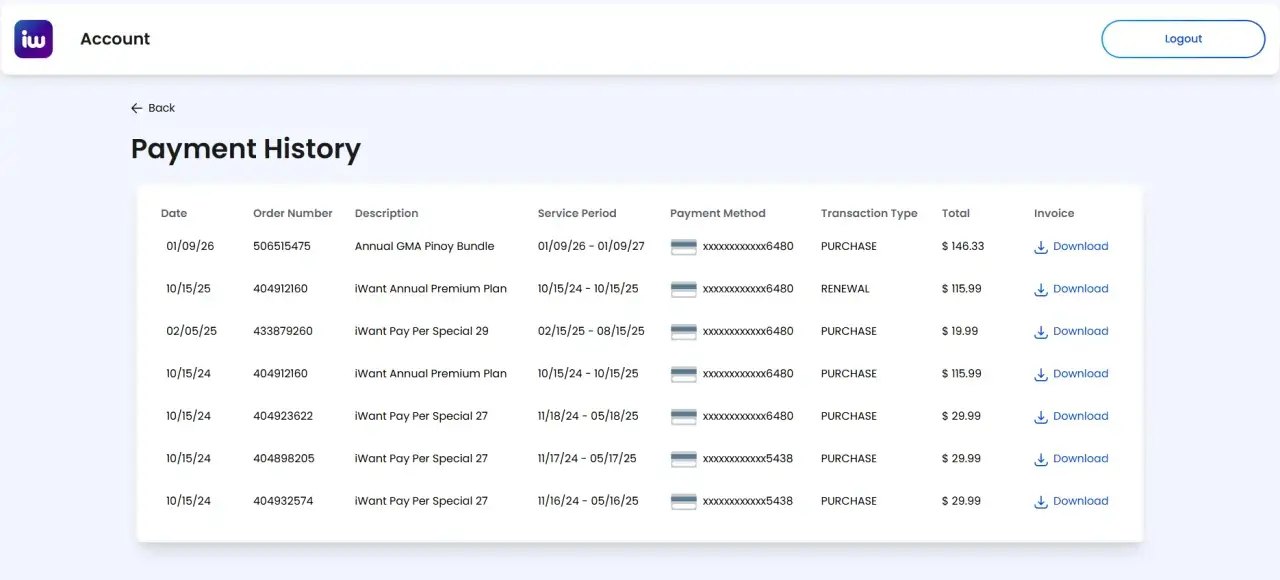Go back using the Back arrow link
The width and height of the screenshot is (1280, 580).
[x=153, y=108]
